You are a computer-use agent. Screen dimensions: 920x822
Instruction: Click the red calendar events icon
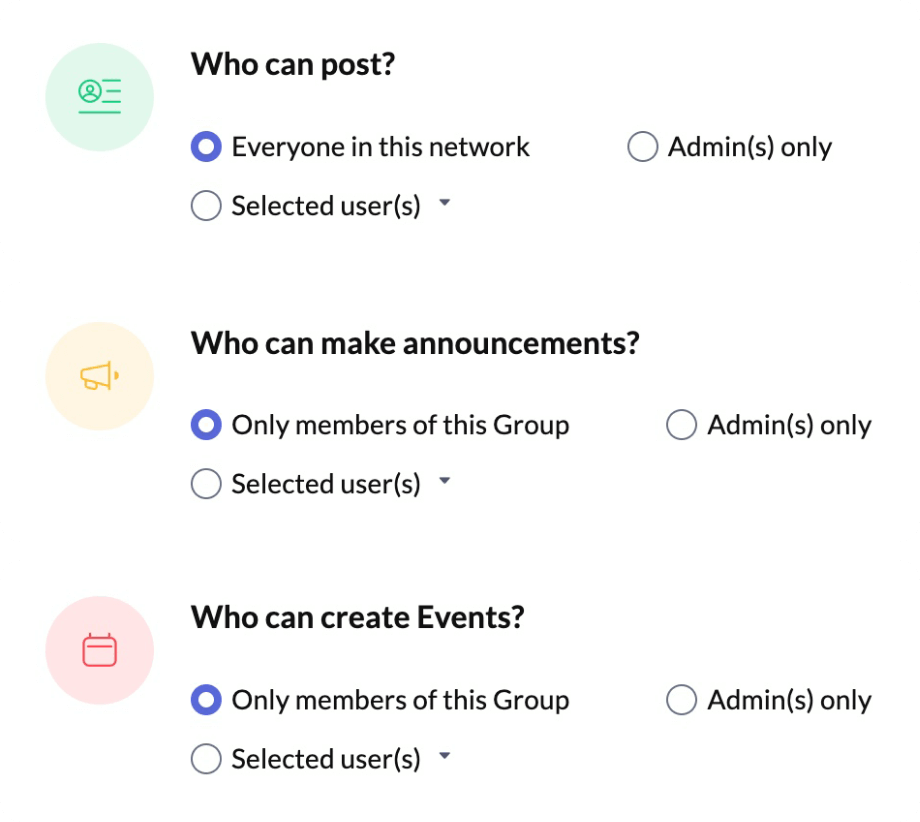[100, 651]
